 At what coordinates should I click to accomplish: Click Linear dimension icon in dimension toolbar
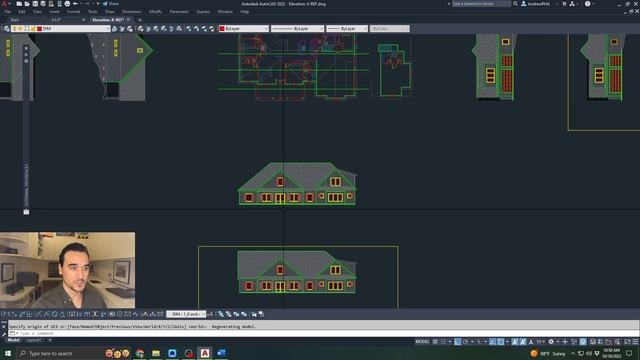[6, 314]
